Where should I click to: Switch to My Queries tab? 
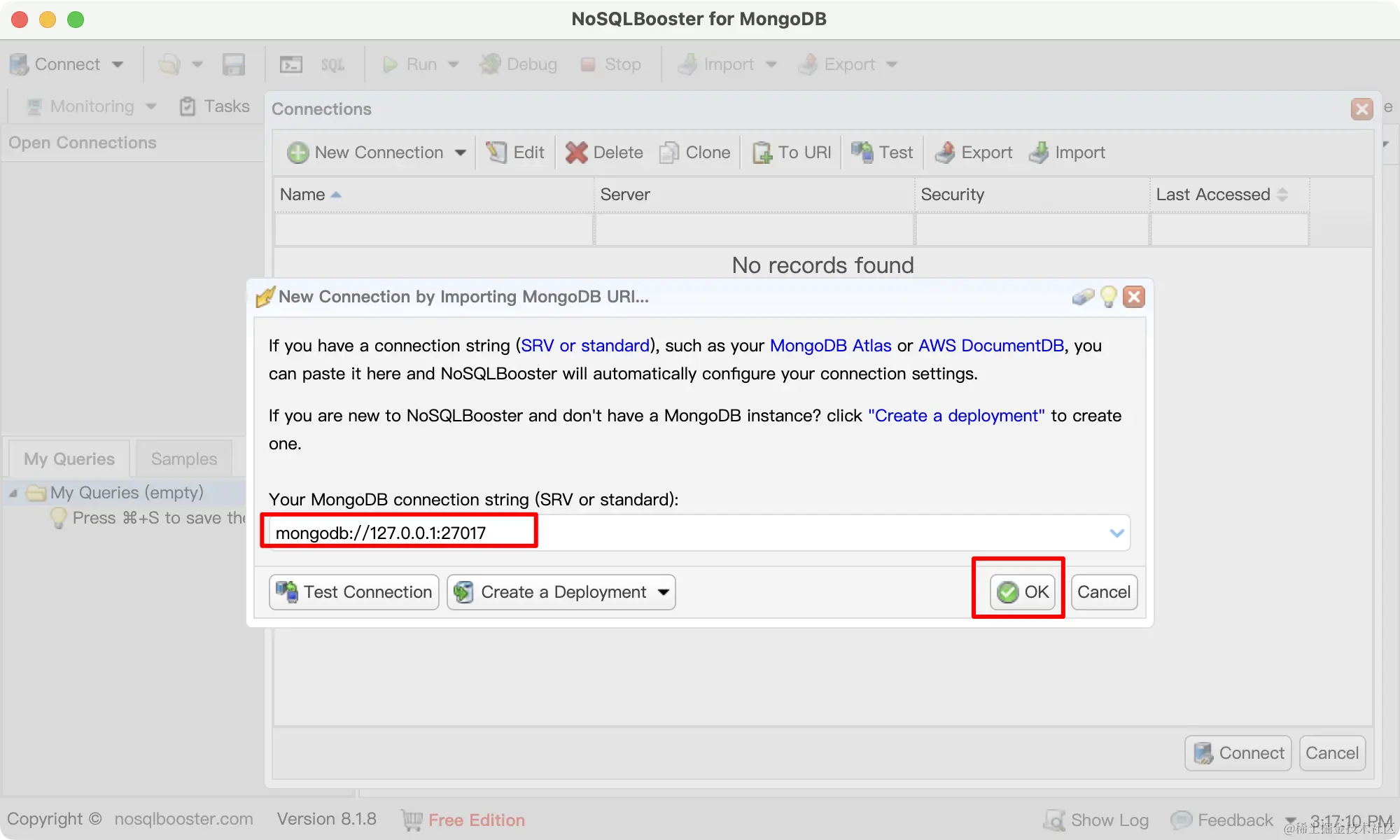tap(69, 459)
